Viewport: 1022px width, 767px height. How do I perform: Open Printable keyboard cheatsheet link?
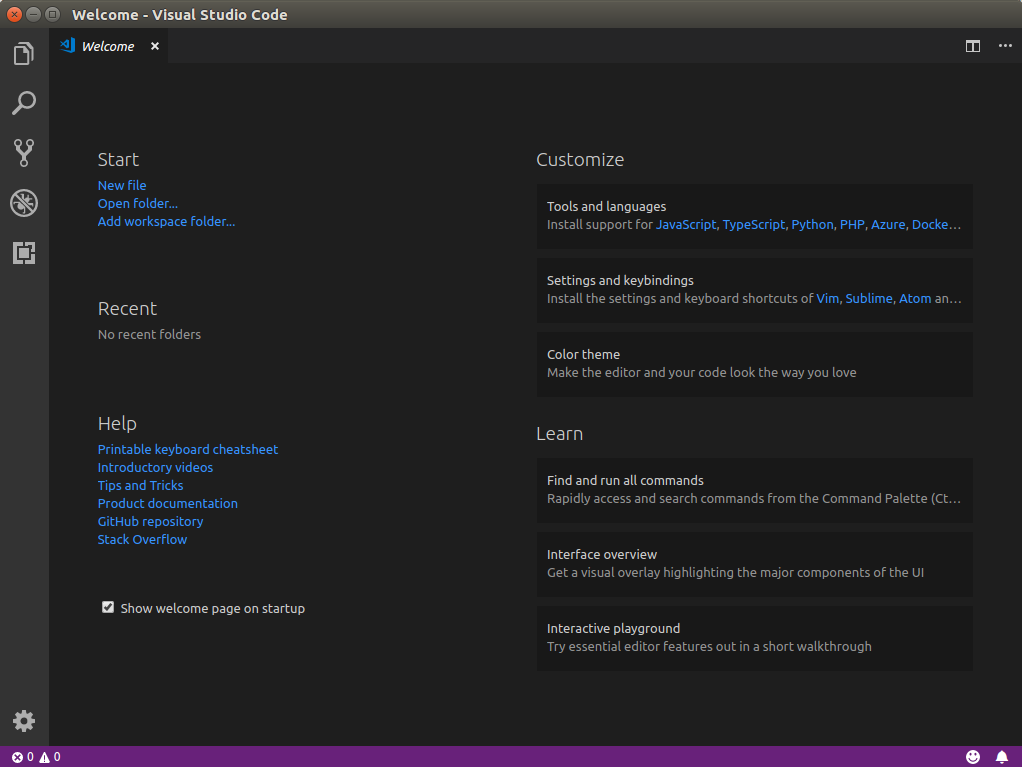[188, 449]
